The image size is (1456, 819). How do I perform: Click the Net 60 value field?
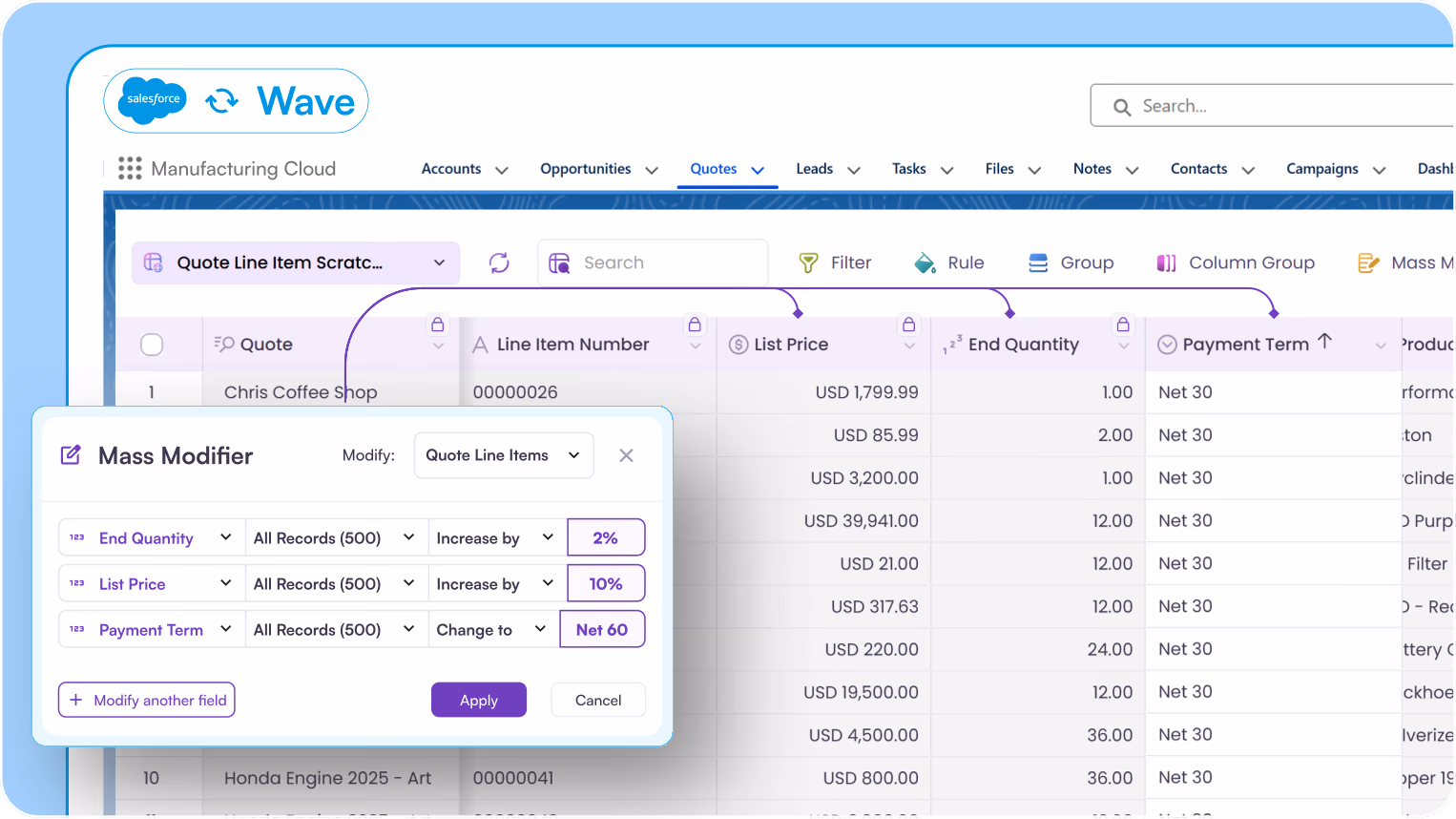pyautogui.click(x=602, y=629)
